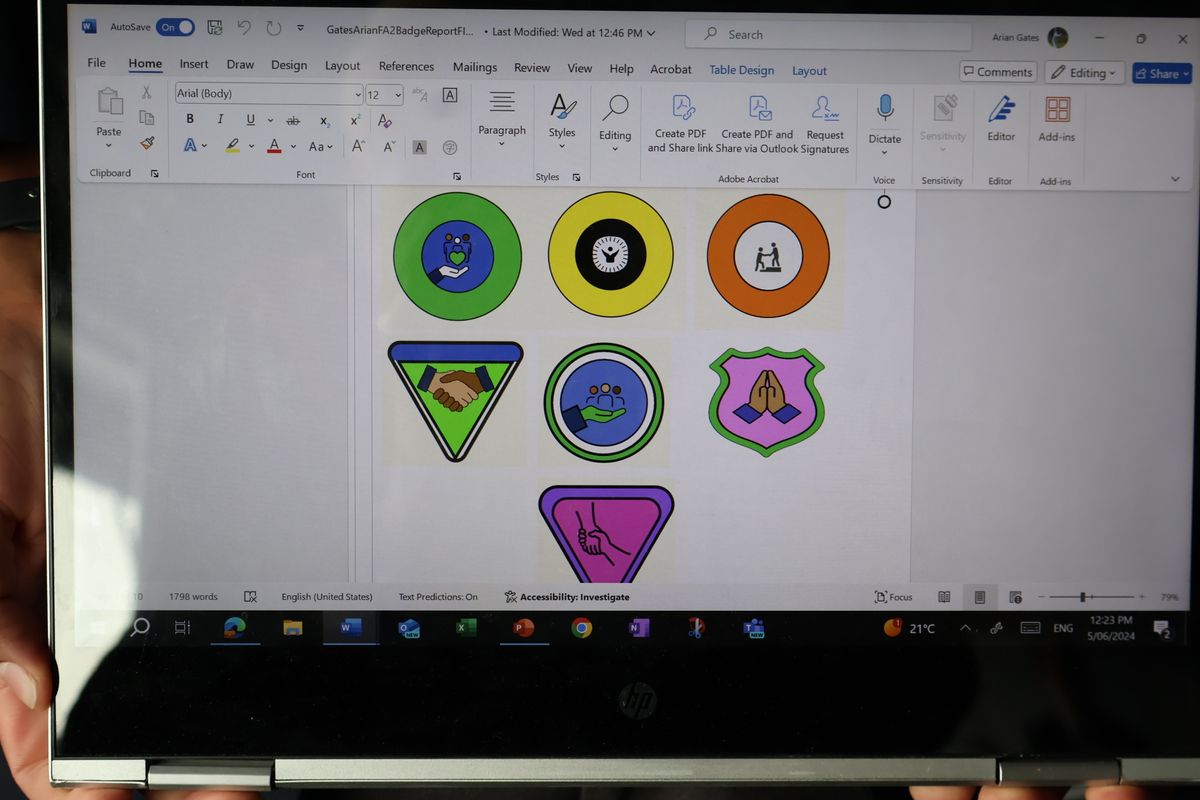Viewport: 1200px width, 800px height.
Task: Toggle bold formatting
Action: point(190,120)
